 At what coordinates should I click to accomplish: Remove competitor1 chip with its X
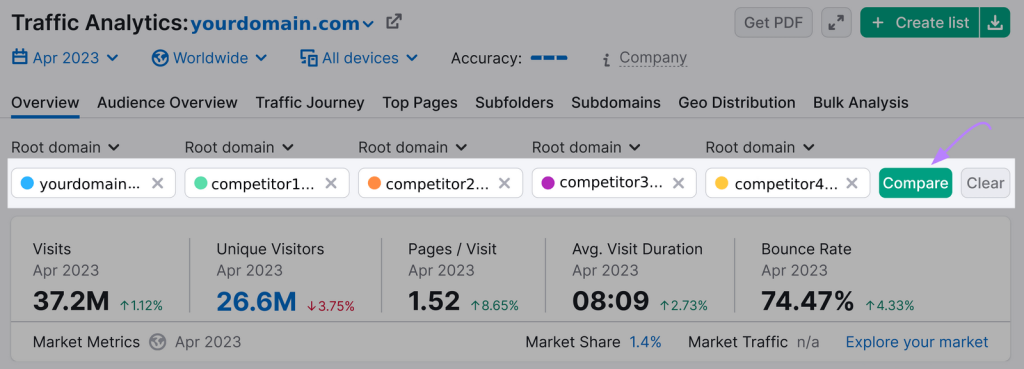point(331,184)
